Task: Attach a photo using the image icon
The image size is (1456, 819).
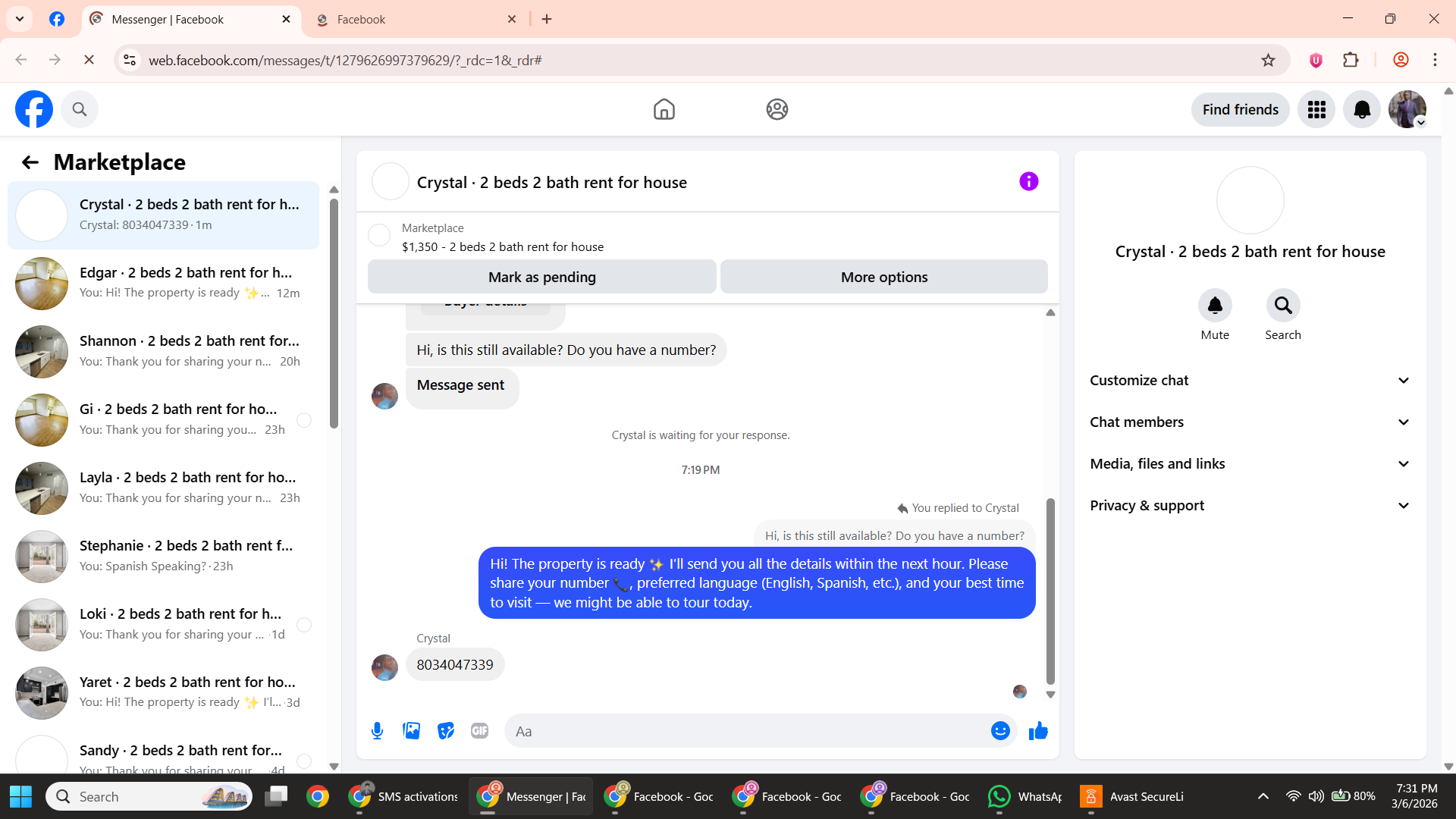Action: tap(411, 731)
